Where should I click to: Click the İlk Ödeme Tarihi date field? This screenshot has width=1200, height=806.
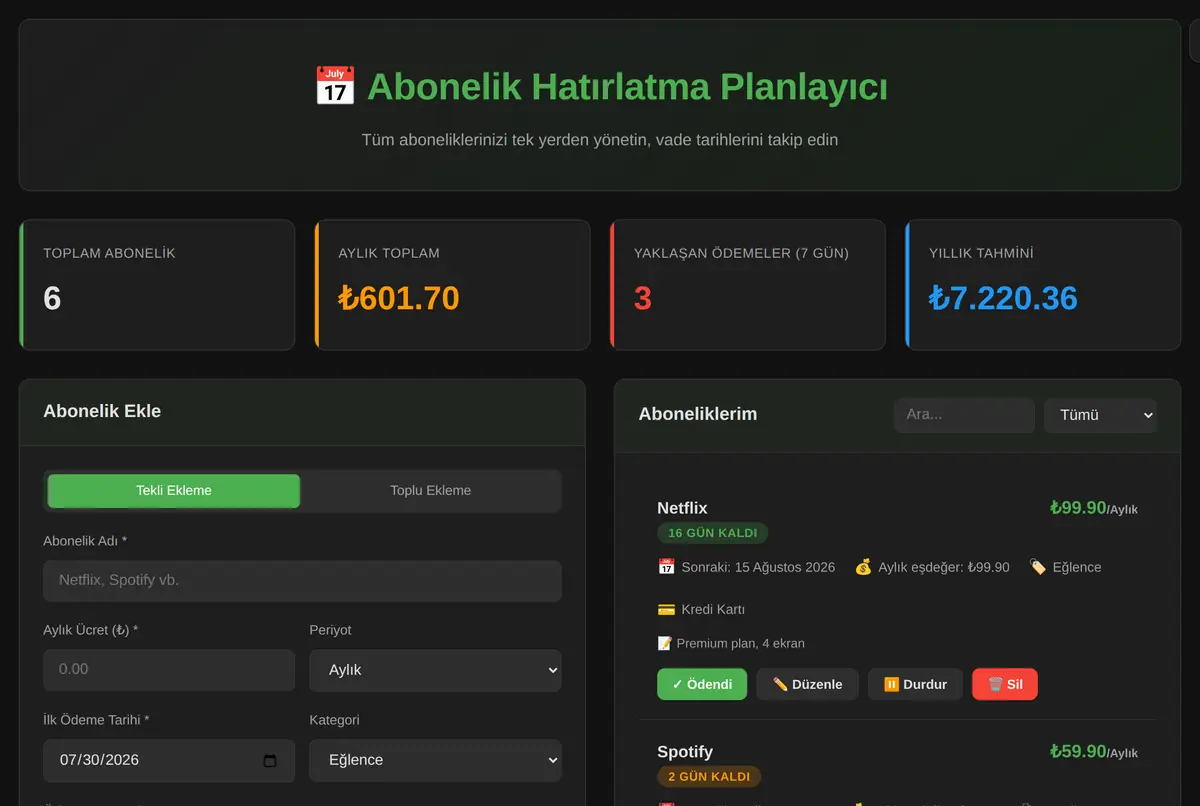tap(169, 760)
